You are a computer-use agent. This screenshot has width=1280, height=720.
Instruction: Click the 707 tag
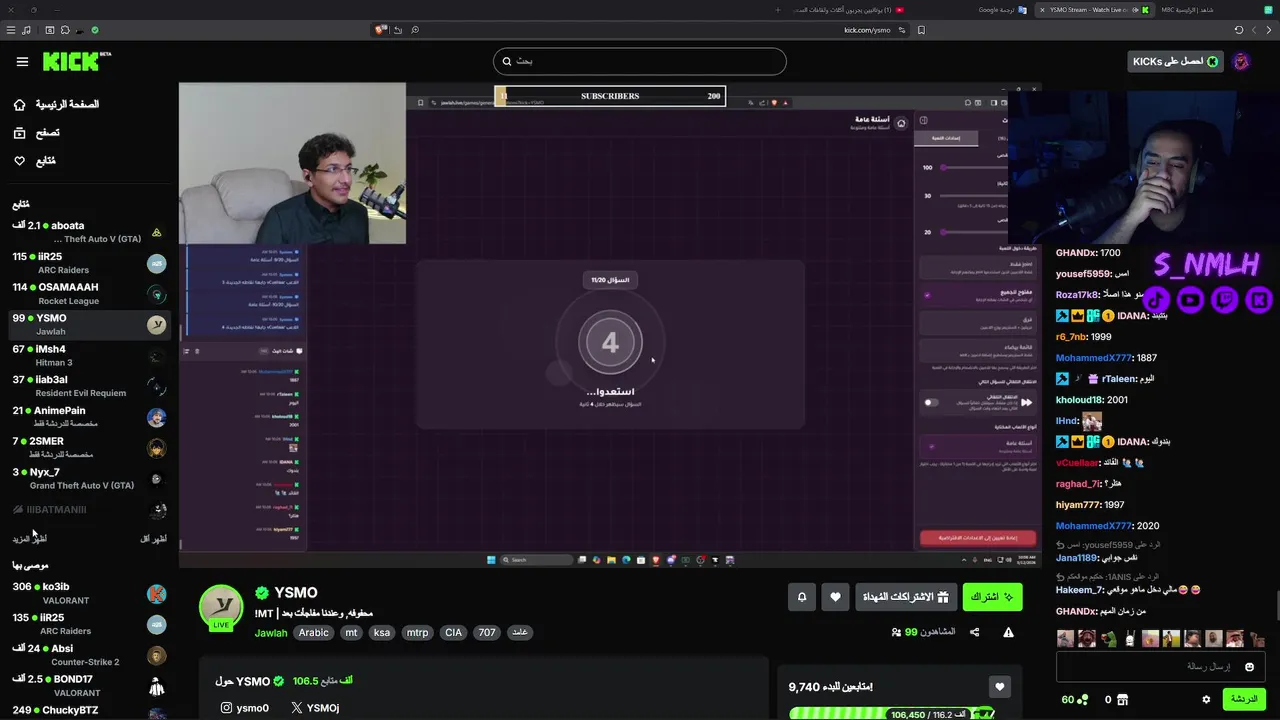486,632
